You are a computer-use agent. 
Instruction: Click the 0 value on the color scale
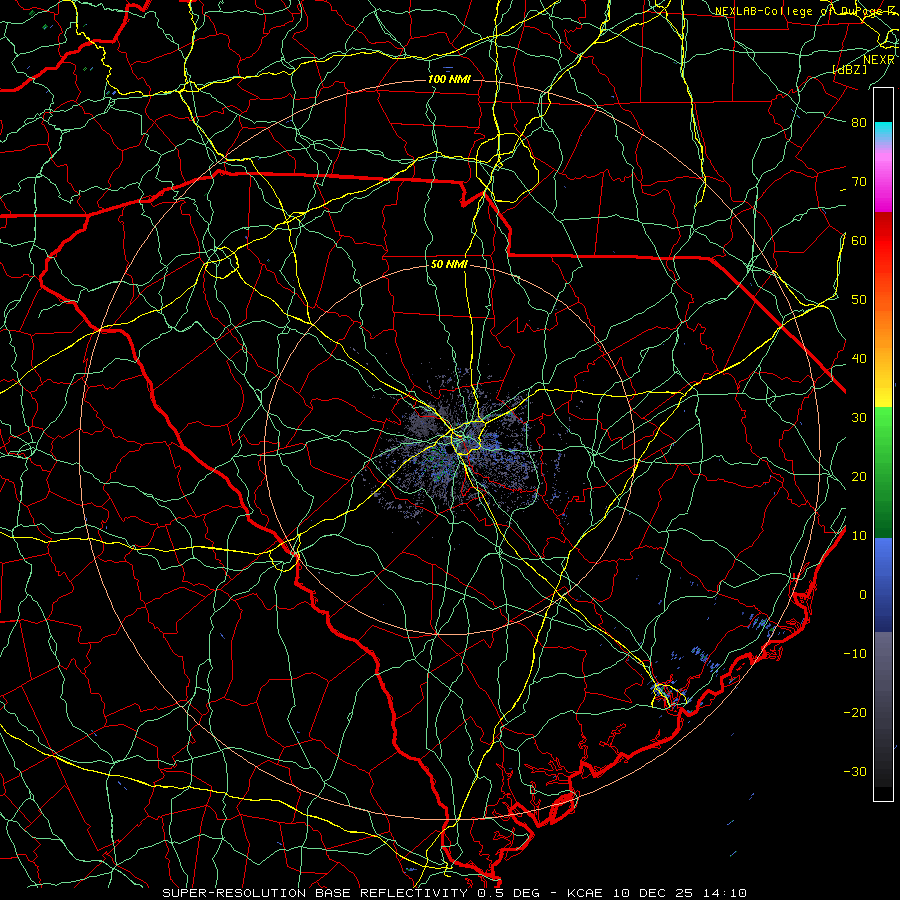863,595
